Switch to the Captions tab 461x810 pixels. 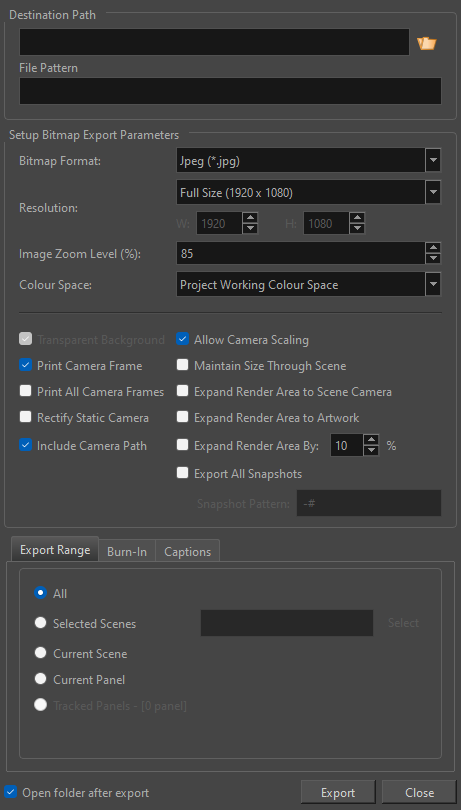[x=188, y=551]
